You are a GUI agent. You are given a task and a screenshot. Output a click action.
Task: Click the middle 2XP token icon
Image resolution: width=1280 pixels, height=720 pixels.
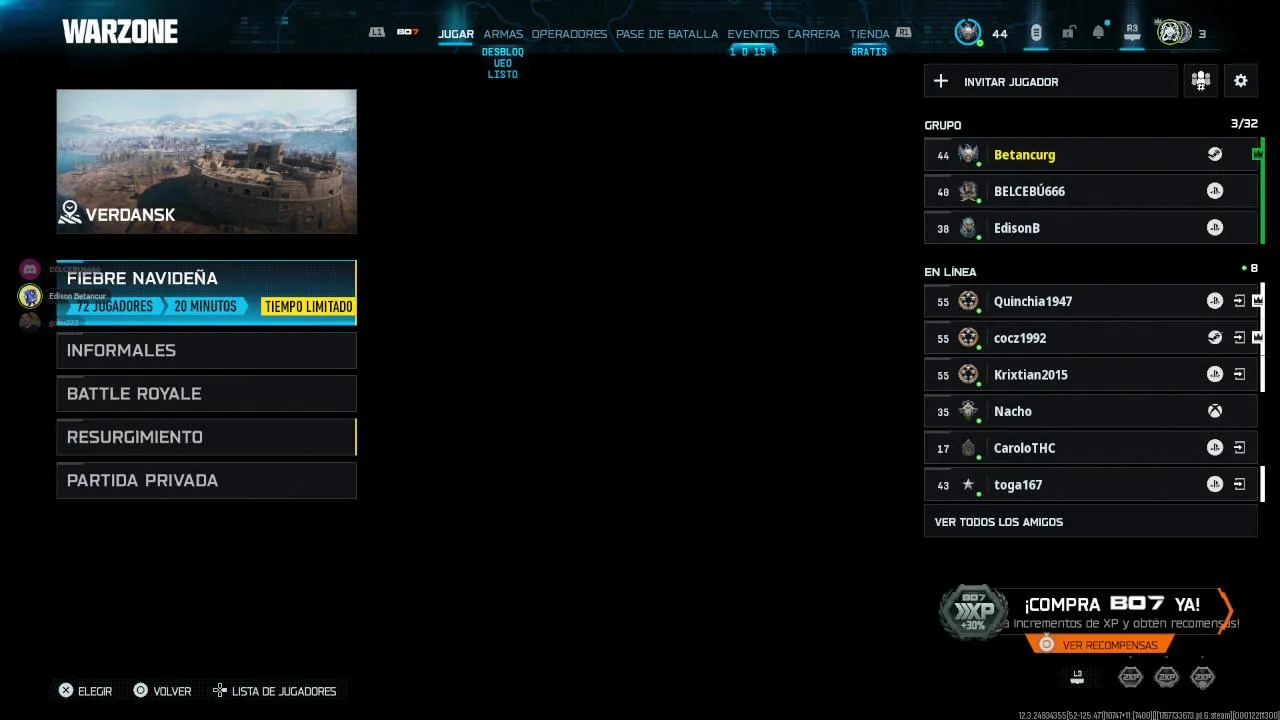point(1166,677)
